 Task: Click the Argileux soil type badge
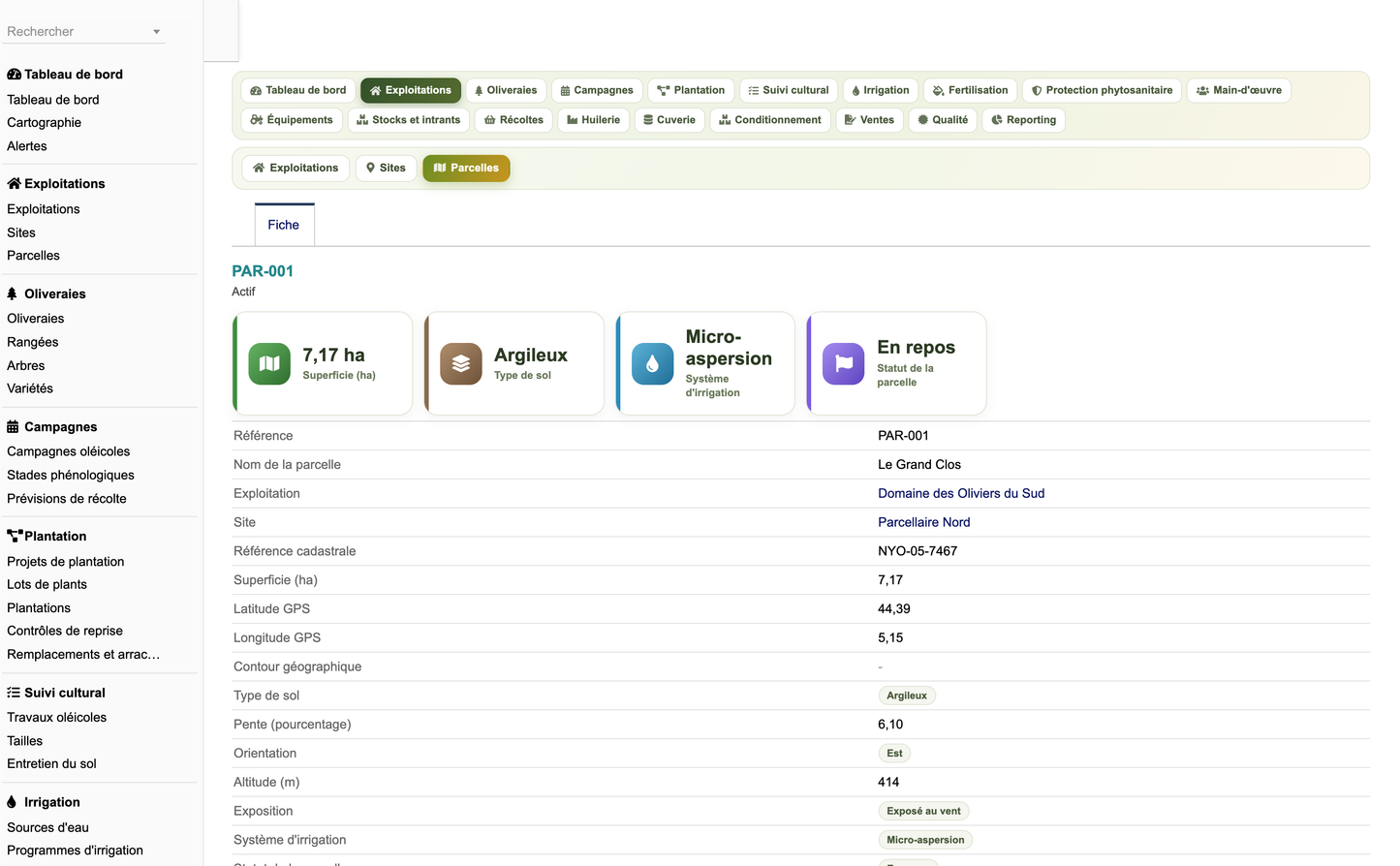pyautogui.click(x=907, y=696)
